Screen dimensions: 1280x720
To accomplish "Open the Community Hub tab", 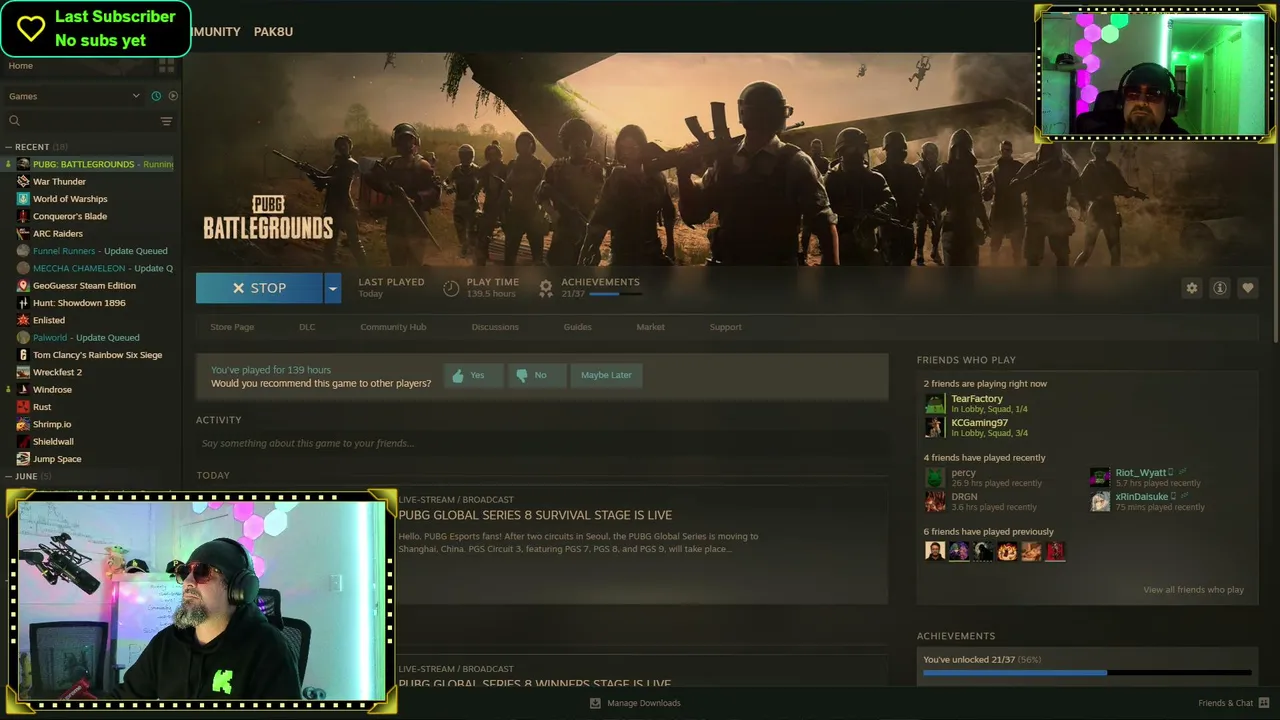I will (393, 327).
